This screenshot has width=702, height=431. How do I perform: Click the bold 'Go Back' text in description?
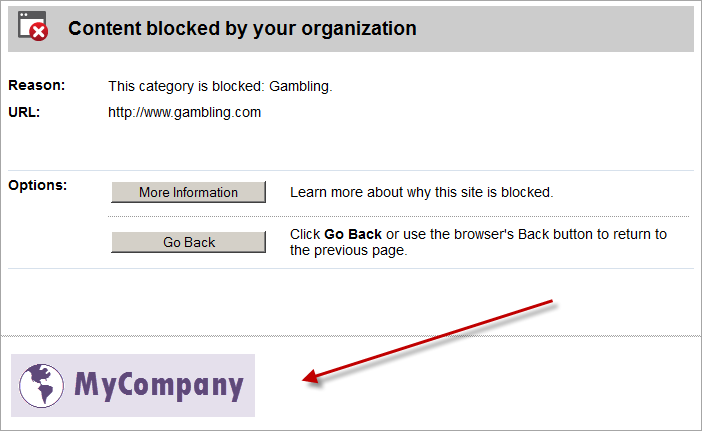pyautogui.click(x=353, y=234)
